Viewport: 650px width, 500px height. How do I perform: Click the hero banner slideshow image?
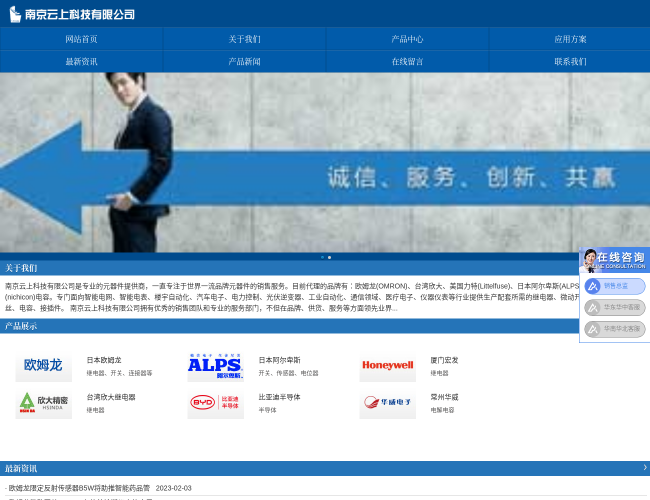pos(325,162)
